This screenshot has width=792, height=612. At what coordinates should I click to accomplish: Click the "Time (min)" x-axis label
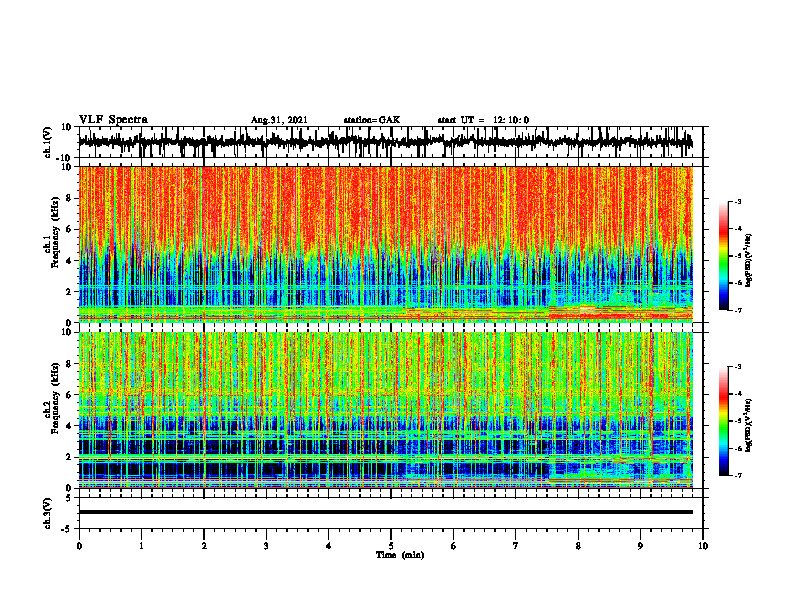pos(400,555)
